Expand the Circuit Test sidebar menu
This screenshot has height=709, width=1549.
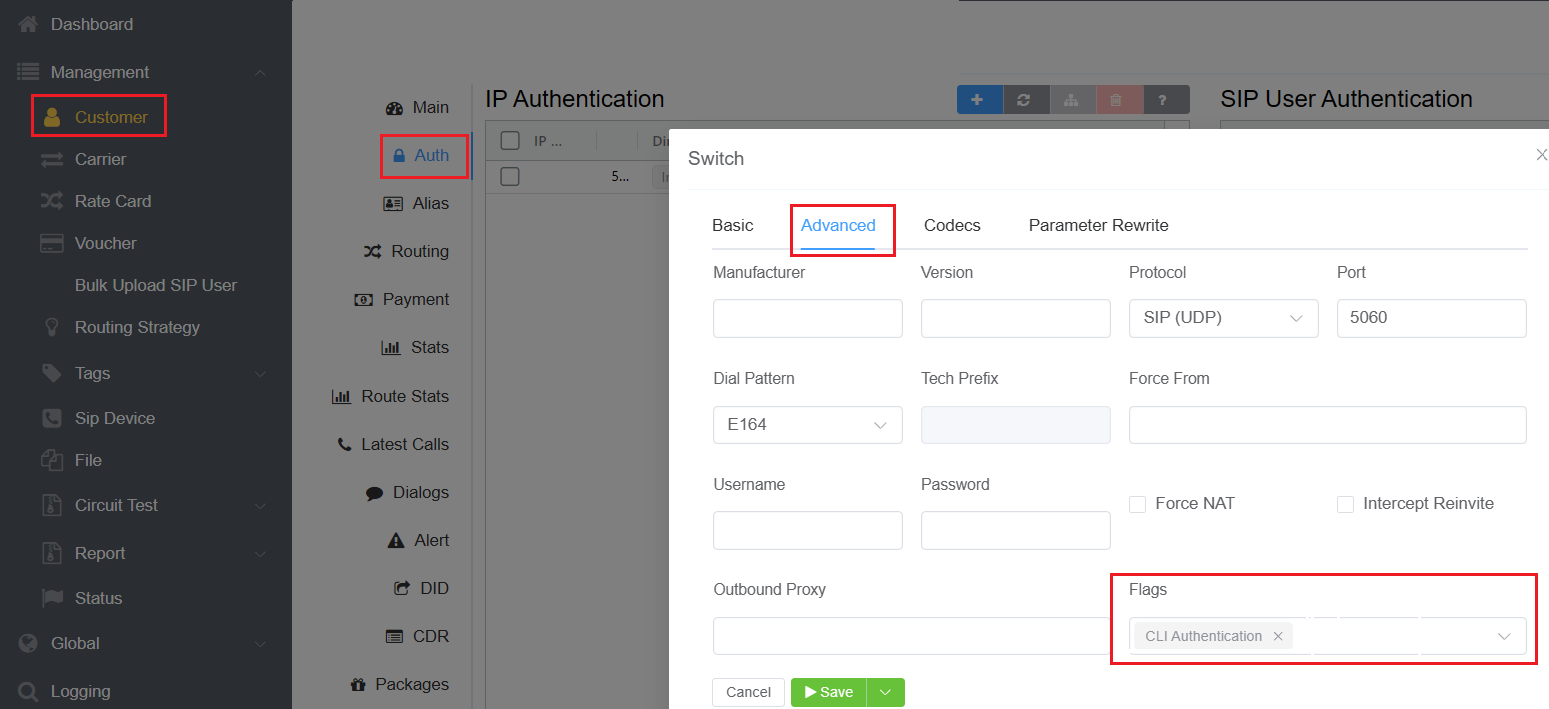tap(116, 505)
